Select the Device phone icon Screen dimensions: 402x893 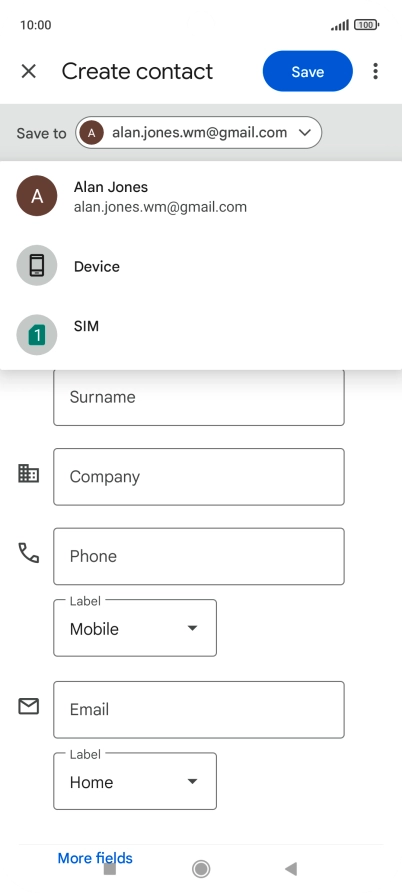[x=36, y=265]
